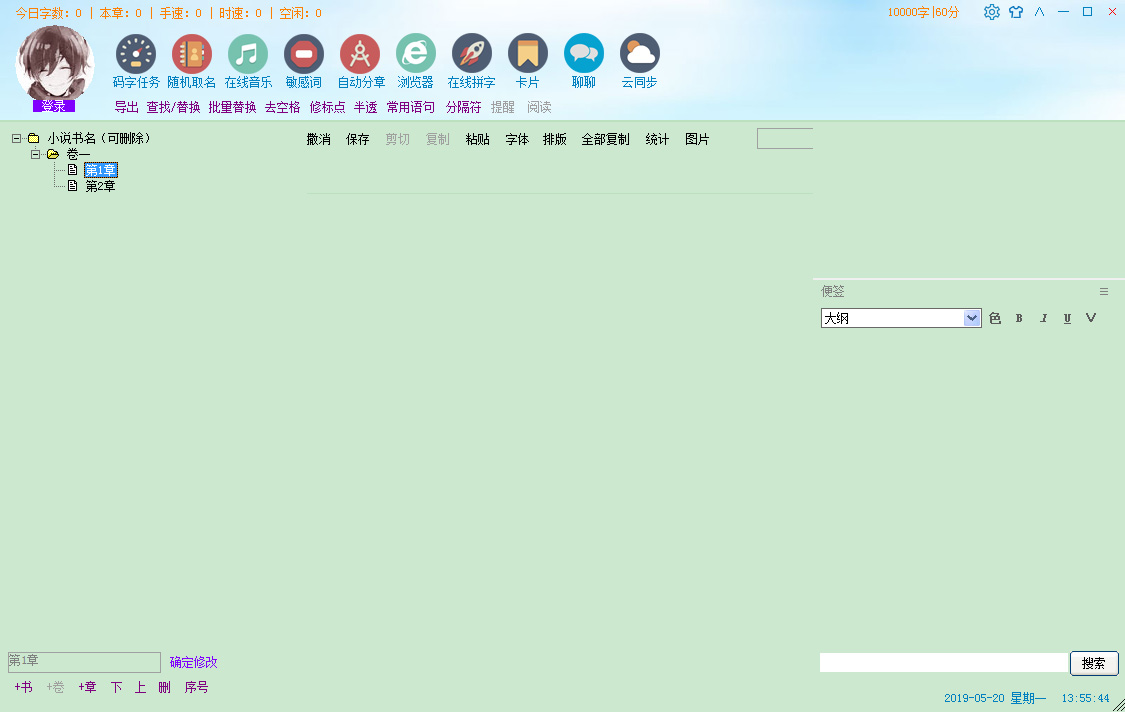1125x712 pixels.
Task: Click 阅读 reading mode
Action: (x=540, y=107)
